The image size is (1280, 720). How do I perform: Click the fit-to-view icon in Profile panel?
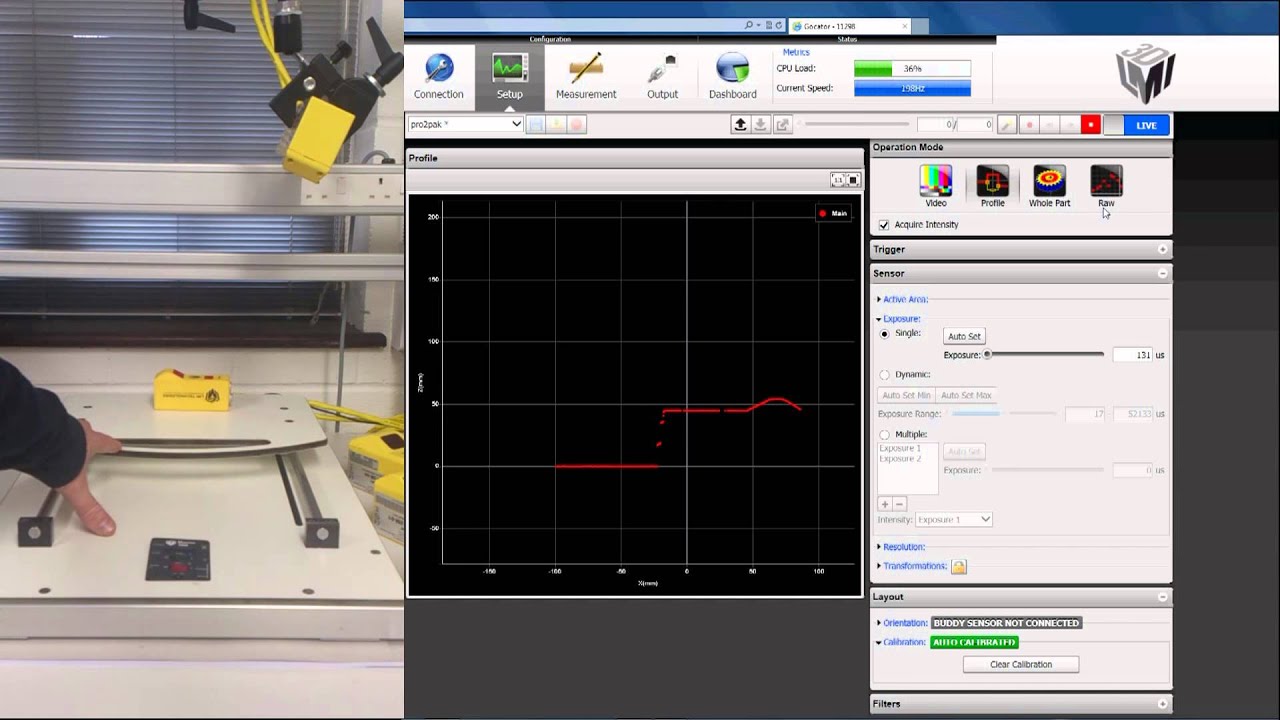pyautogui.click(x=853, y=180)
